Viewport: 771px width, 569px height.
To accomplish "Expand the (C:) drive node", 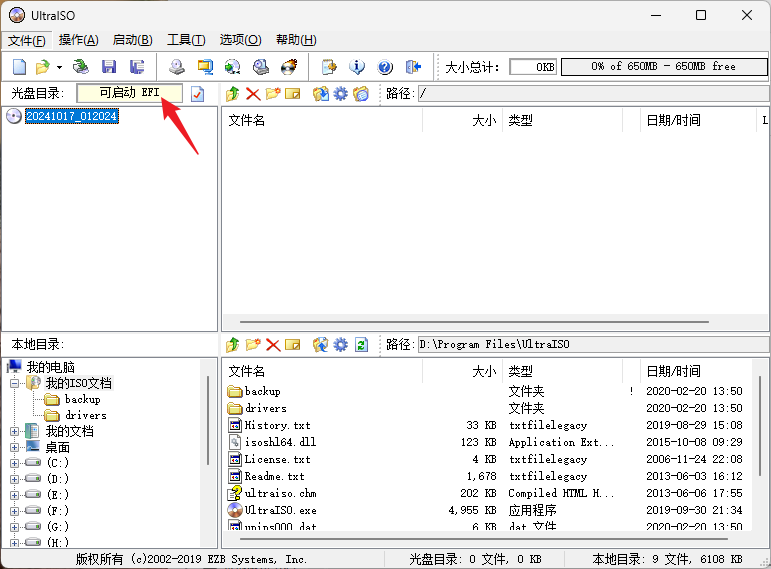I will [14, 463].
